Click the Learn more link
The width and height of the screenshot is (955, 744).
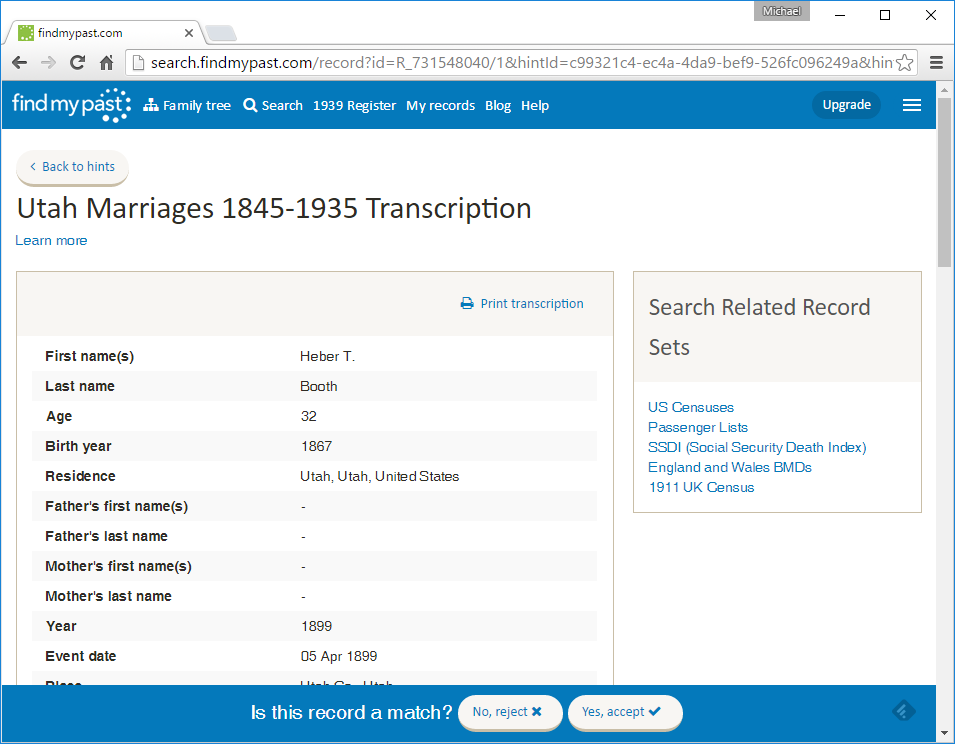51,240
